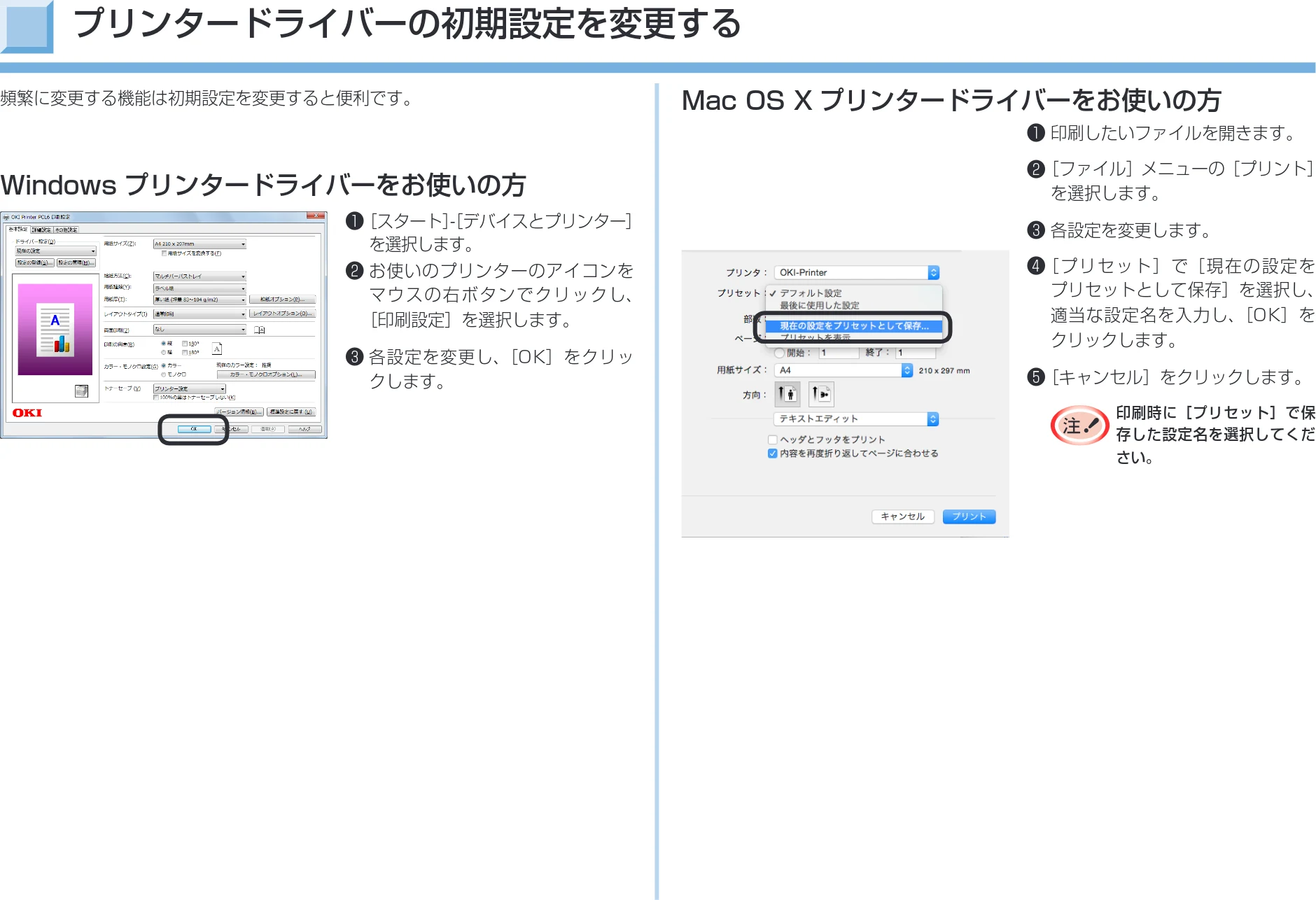Open レイアウトタイプ dropdown
The height and width of the screenshot is (900, 1316).
coord(199,314)
